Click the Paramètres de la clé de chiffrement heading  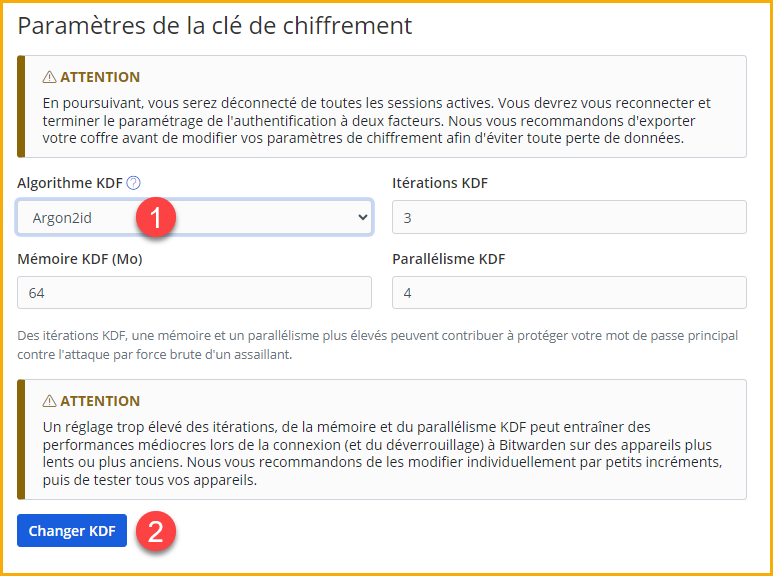[x=215, y=26]
